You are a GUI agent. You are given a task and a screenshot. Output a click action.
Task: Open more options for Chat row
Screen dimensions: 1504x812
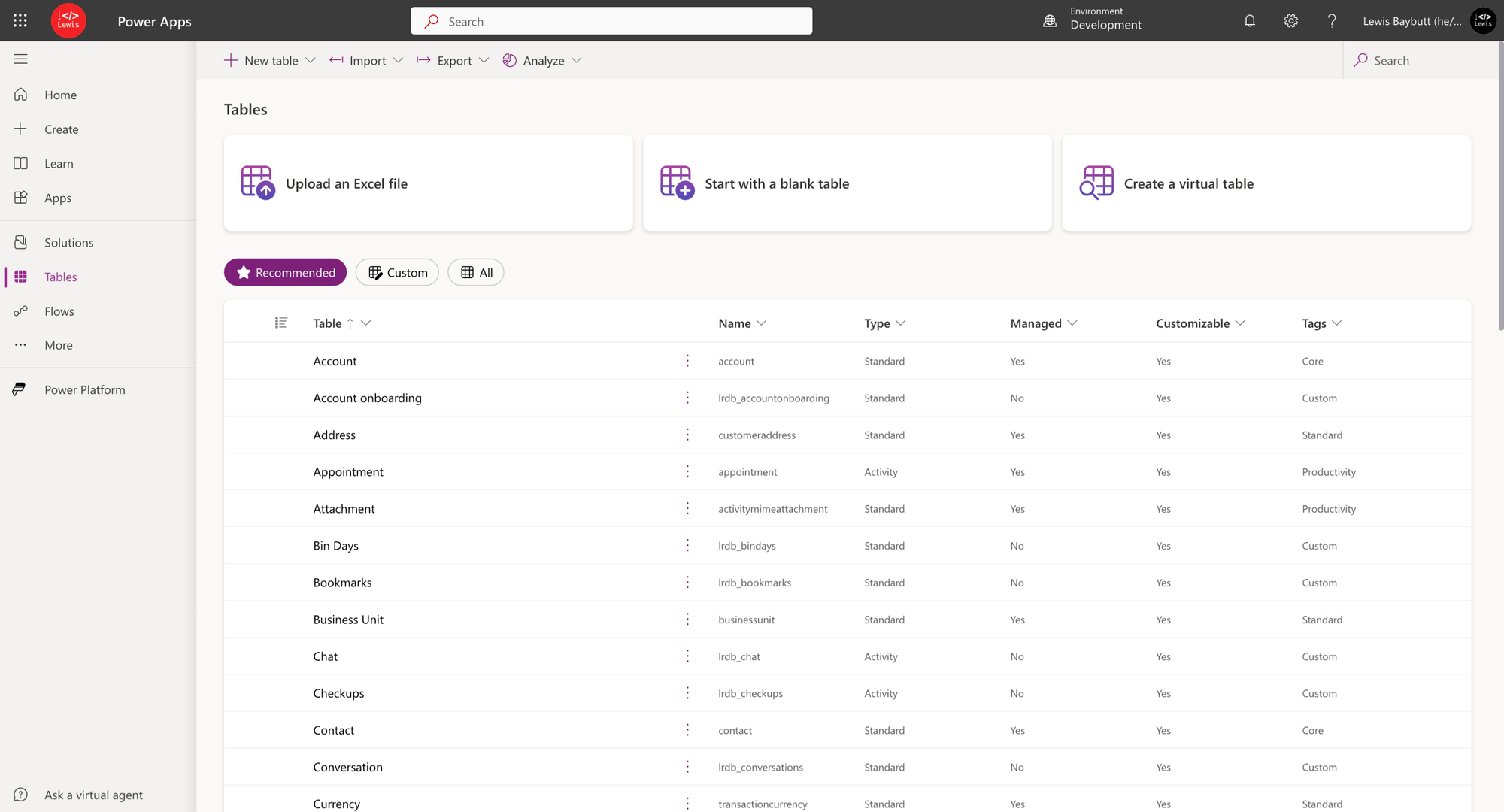click(x=687, y=656)
